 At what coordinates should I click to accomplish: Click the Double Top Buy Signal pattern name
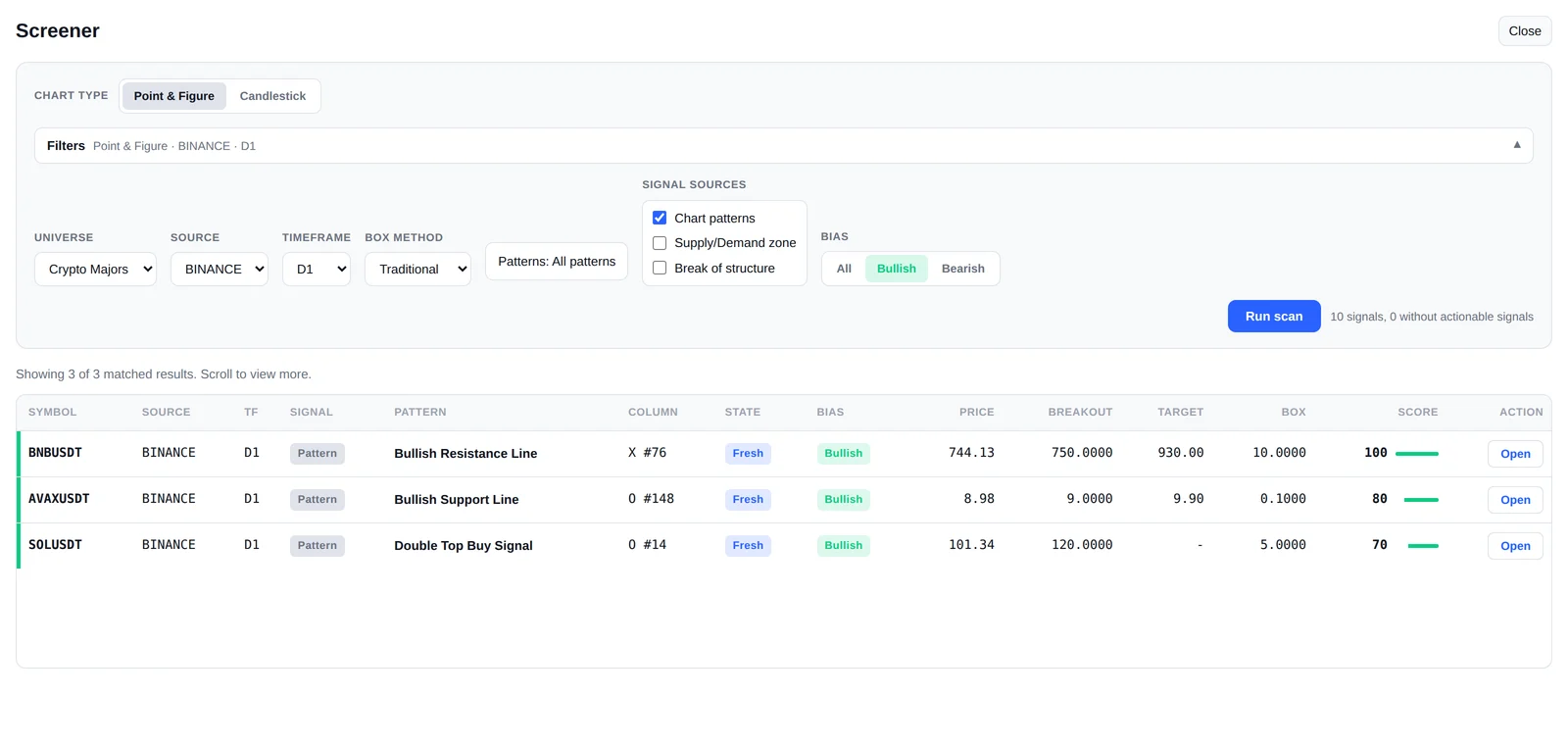click(x=464, y=546)
